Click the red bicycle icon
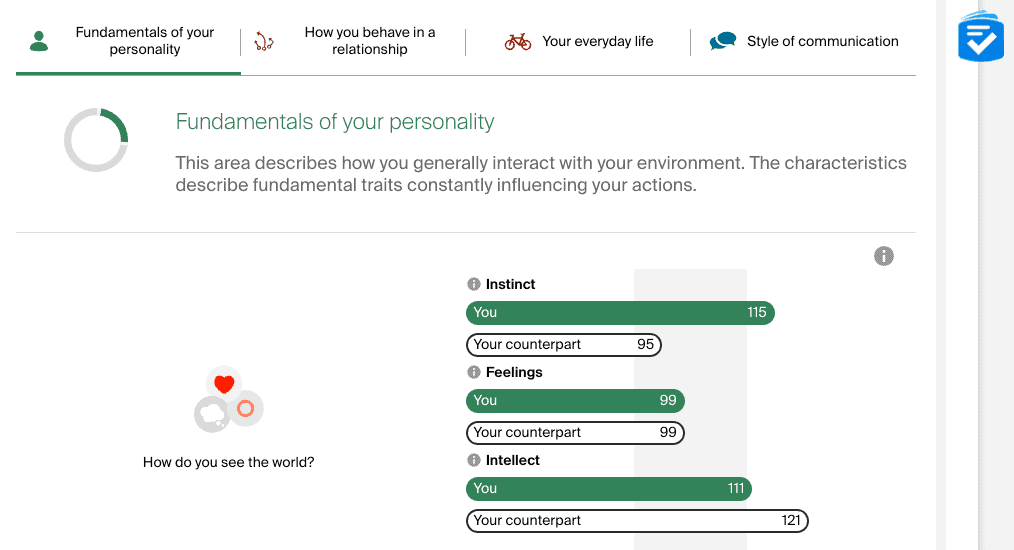Image resolution: width=1014 pixels, height=550 pixels. (x=518, y=41)
